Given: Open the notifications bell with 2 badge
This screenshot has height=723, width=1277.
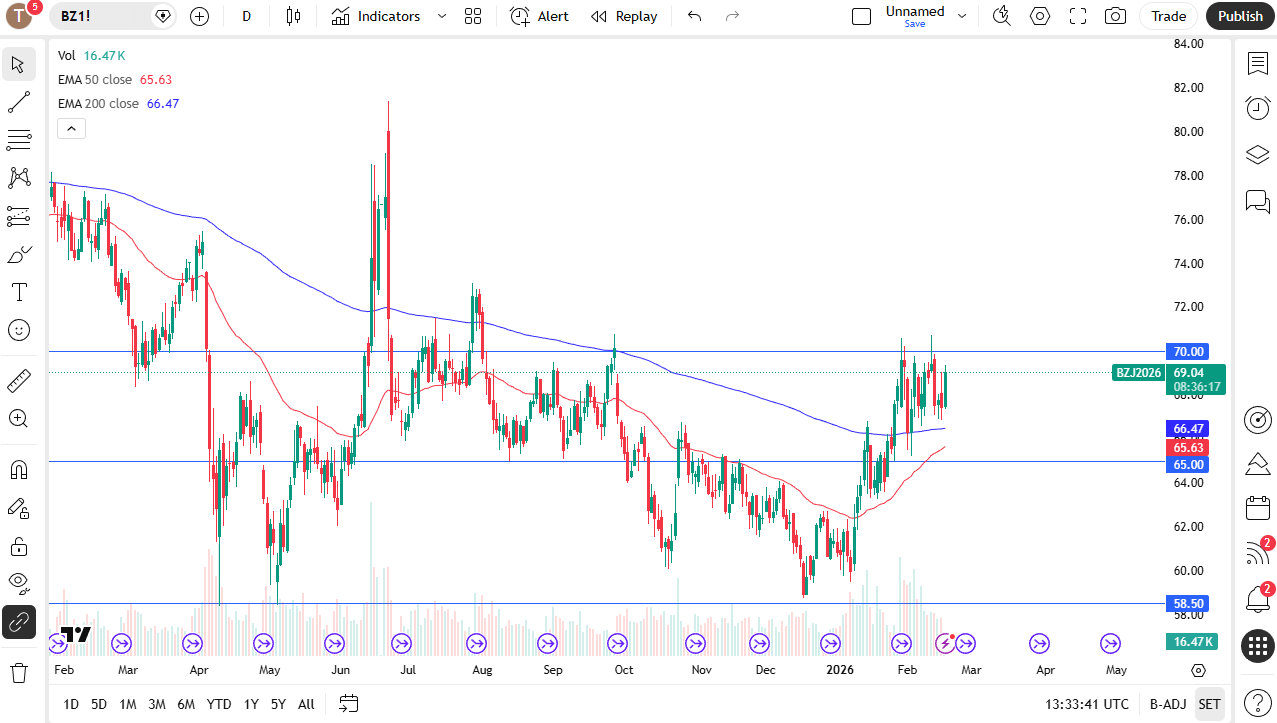Looking at the screenshot, I should pyautogui.click(x=1257, y=598).
